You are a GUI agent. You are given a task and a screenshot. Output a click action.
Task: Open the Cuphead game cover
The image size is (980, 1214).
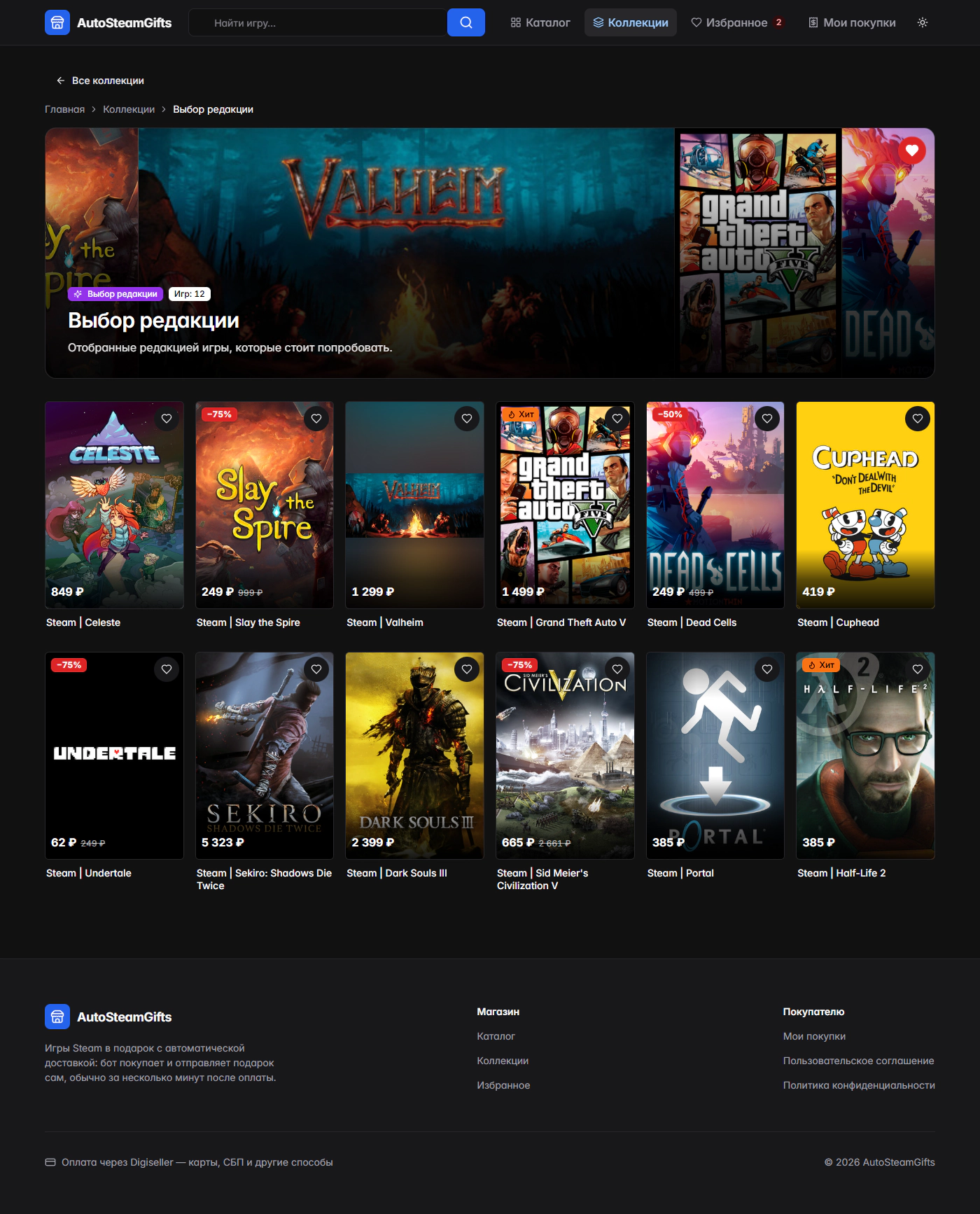(865, 505)
